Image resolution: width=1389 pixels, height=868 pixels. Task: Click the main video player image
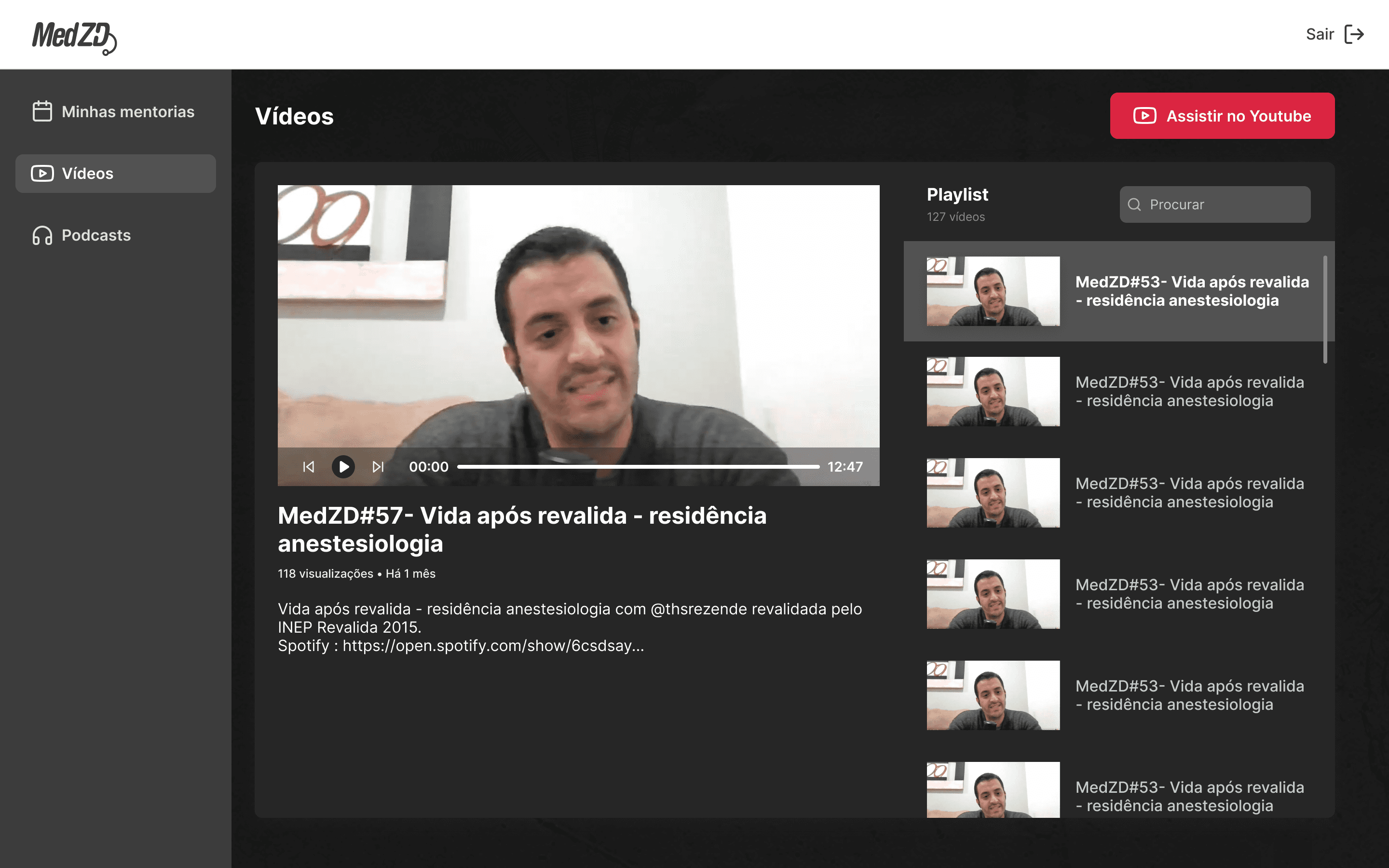click(578, 316)
